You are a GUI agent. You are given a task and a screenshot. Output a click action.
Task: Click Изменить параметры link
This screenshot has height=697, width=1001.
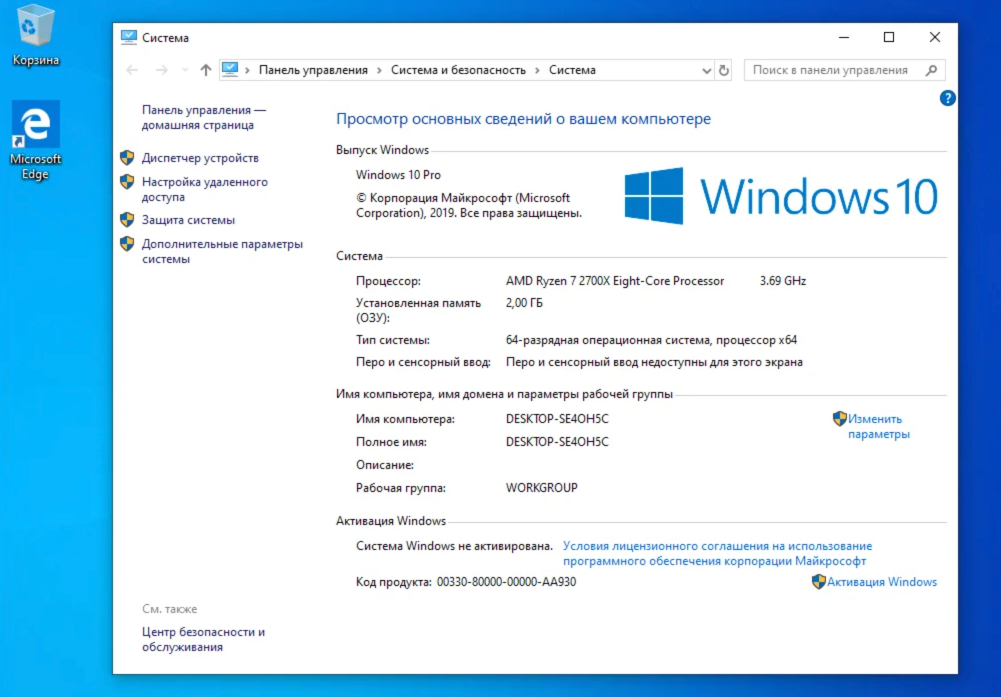click(x=878, y=426)
